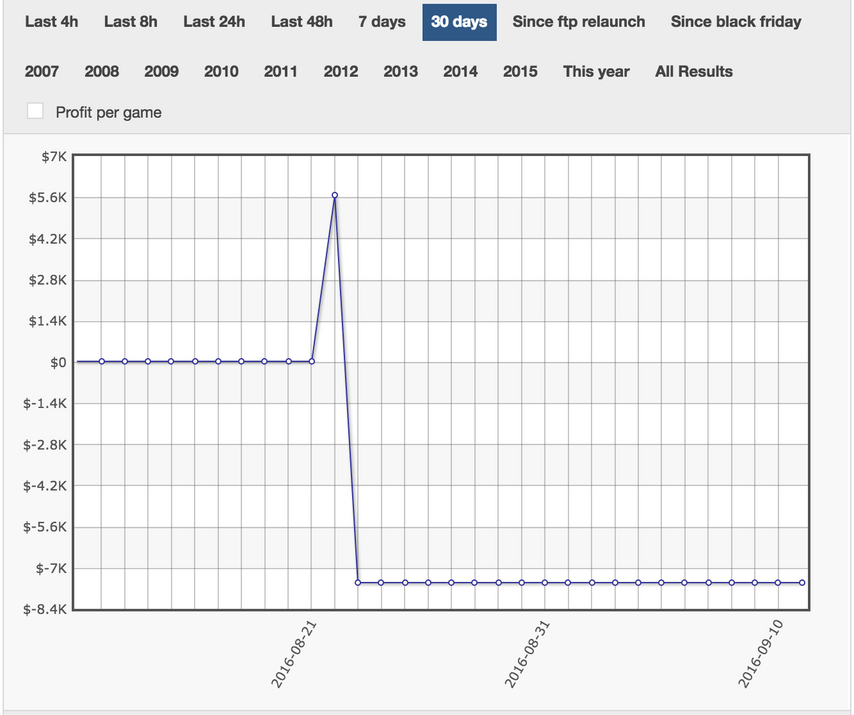
Task: Choose Since ftp relaunch filter
Action: 578,22
